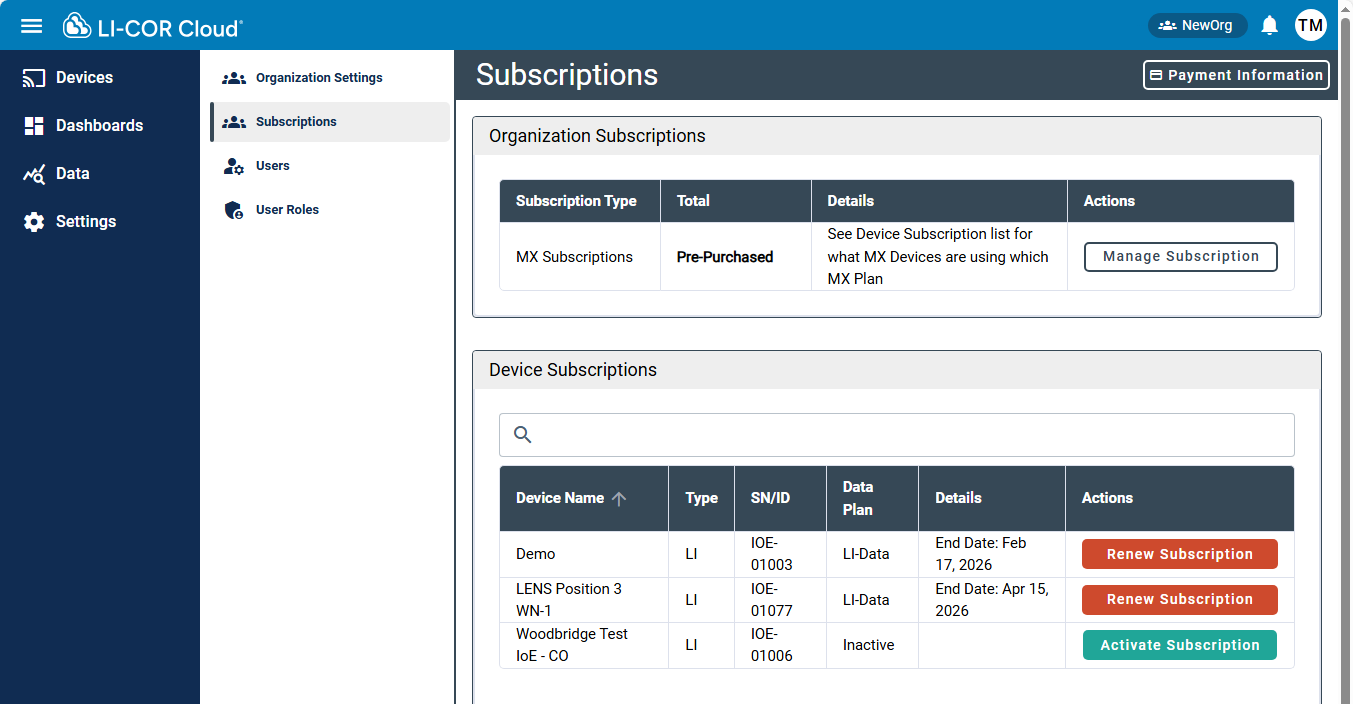Image resolution: width=1353 pixels, height=704 pixels.
Task: Click the LI-COR Cloud logo
Action: coord(153,27)
